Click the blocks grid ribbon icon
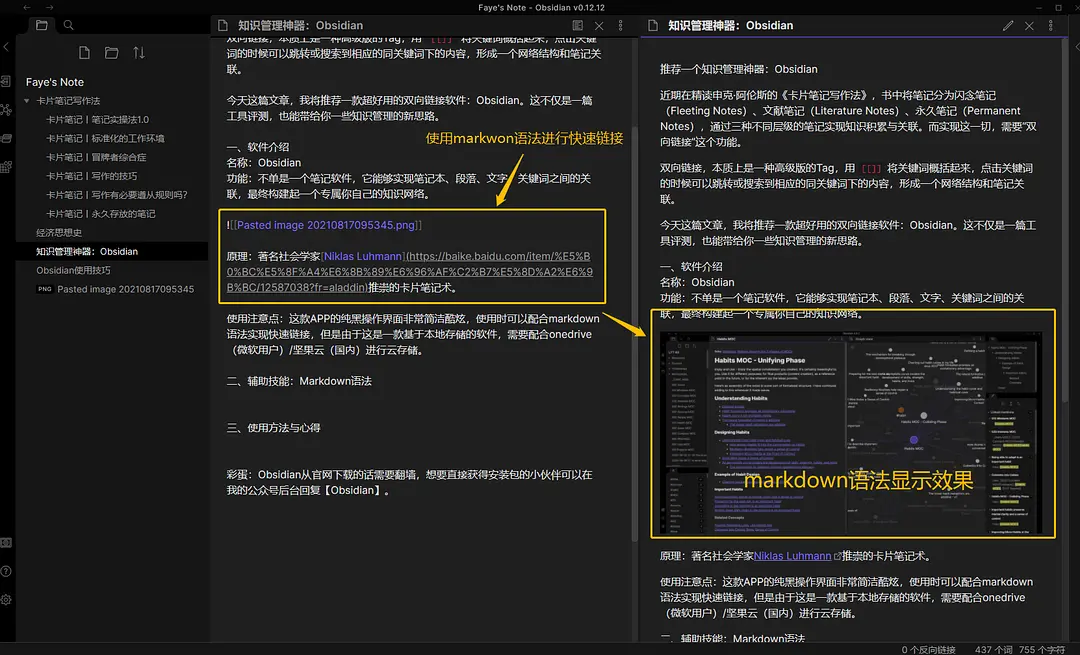Screen dimensions: 1080x655 (x=6, y=167)
